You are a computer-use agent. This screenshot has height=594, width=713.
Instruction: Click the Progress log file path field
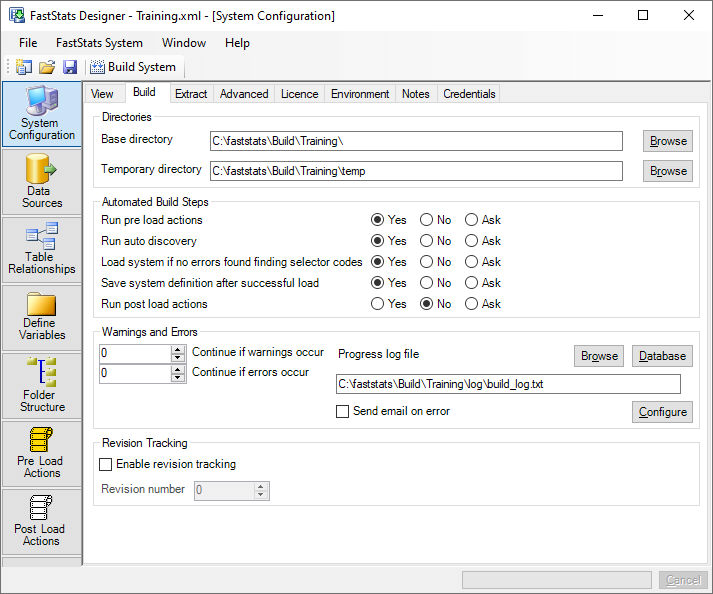tap(508, 384)
